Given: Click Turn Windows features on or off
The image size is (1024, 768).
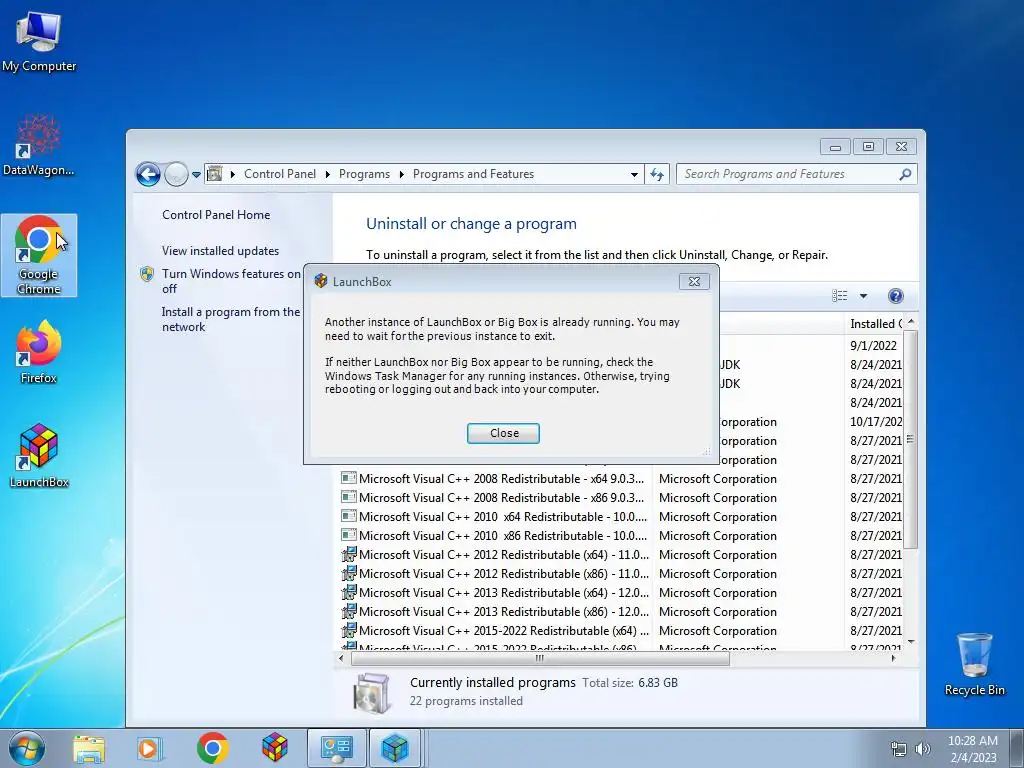Looking at the screenshot, I should [x=231, y=281].
